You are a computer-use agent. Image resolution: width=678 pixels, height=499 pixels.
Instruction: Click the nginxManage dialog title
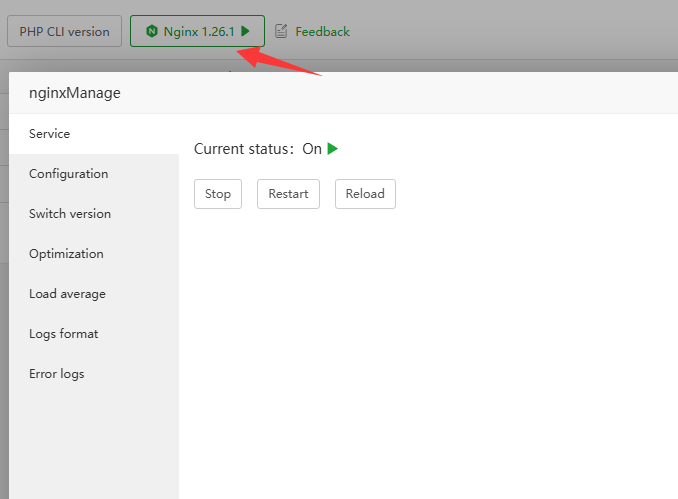75,93
